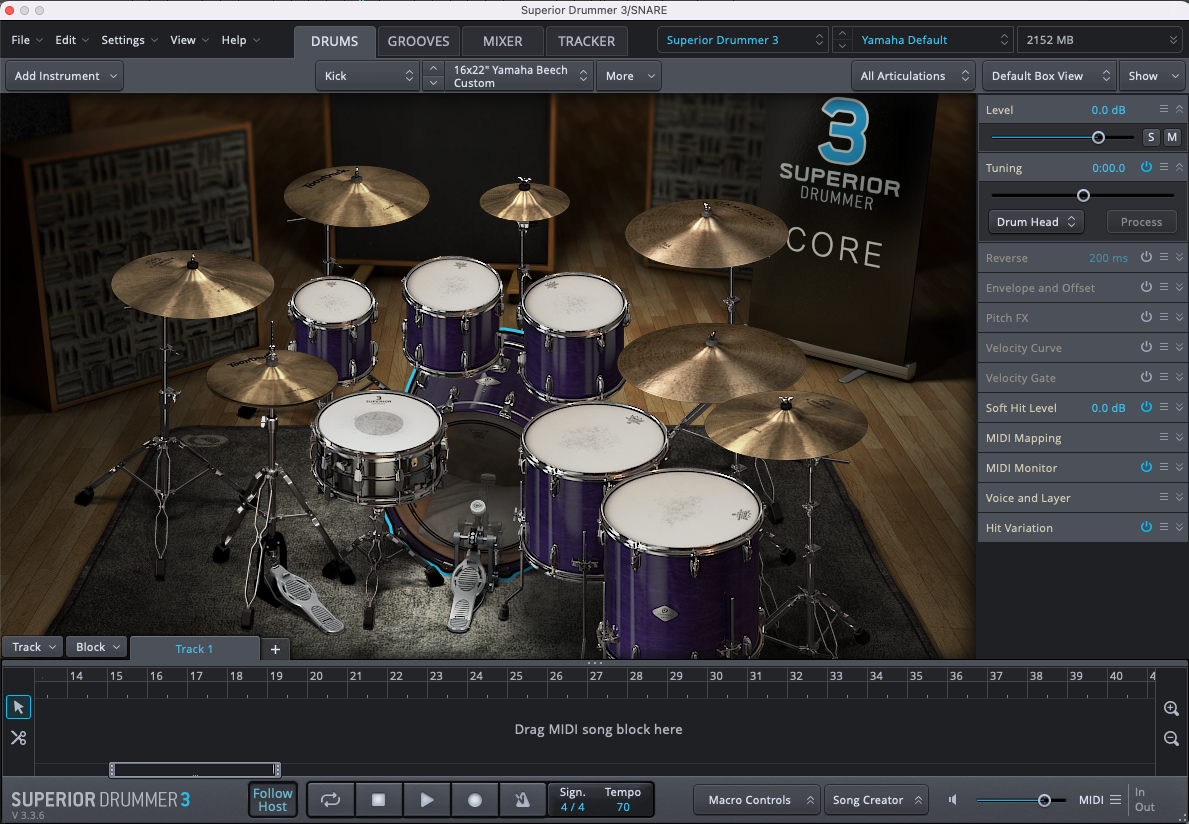Select next preset with down arrow
1189x824 pixels.
(x=842, y=47)
